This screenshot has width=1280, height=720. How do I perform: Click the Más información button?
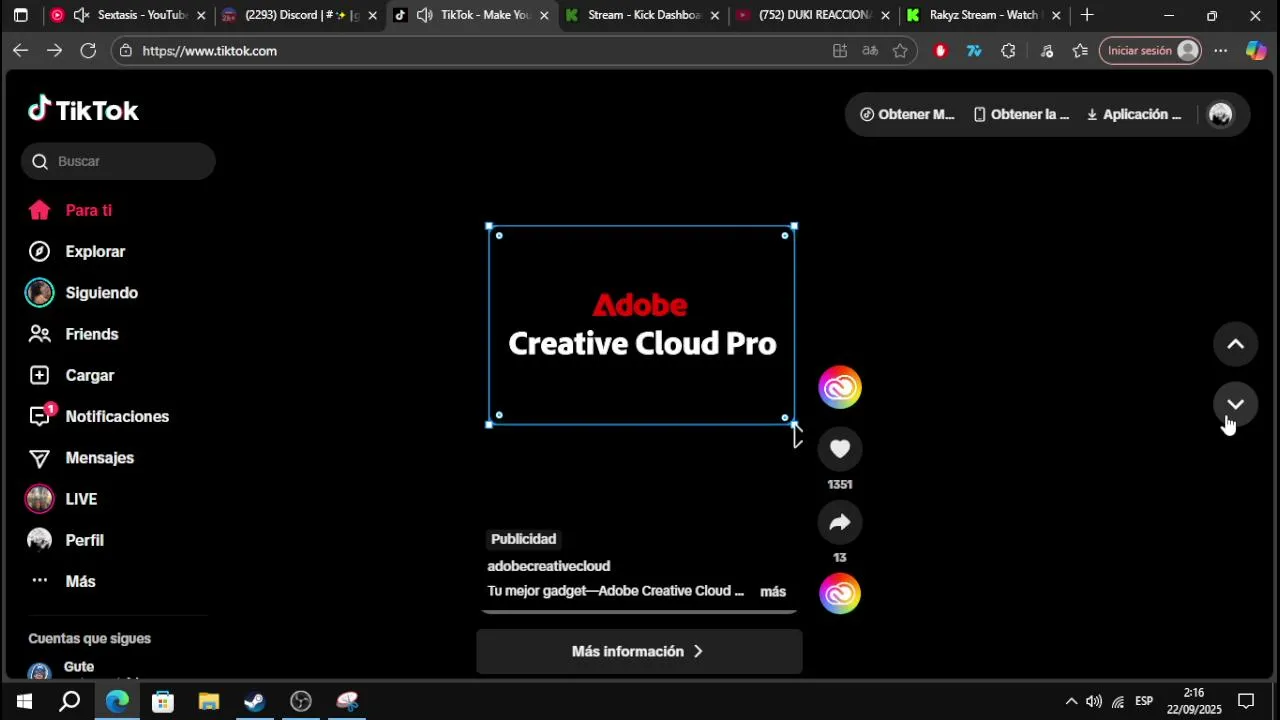639,651
